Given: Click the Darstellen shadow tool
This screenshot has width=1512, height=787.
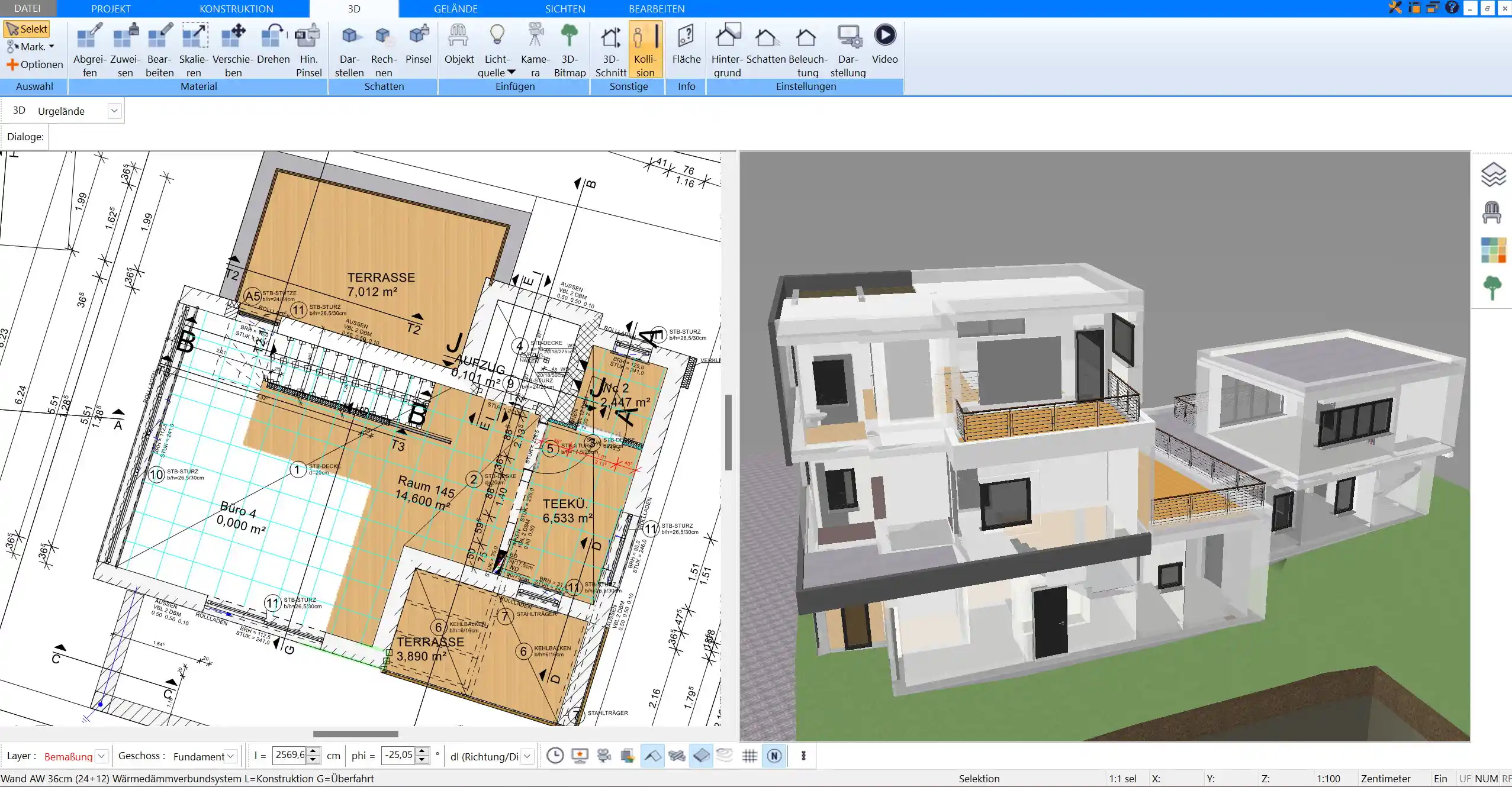Looking at the screenshot, I should point(349,50).
